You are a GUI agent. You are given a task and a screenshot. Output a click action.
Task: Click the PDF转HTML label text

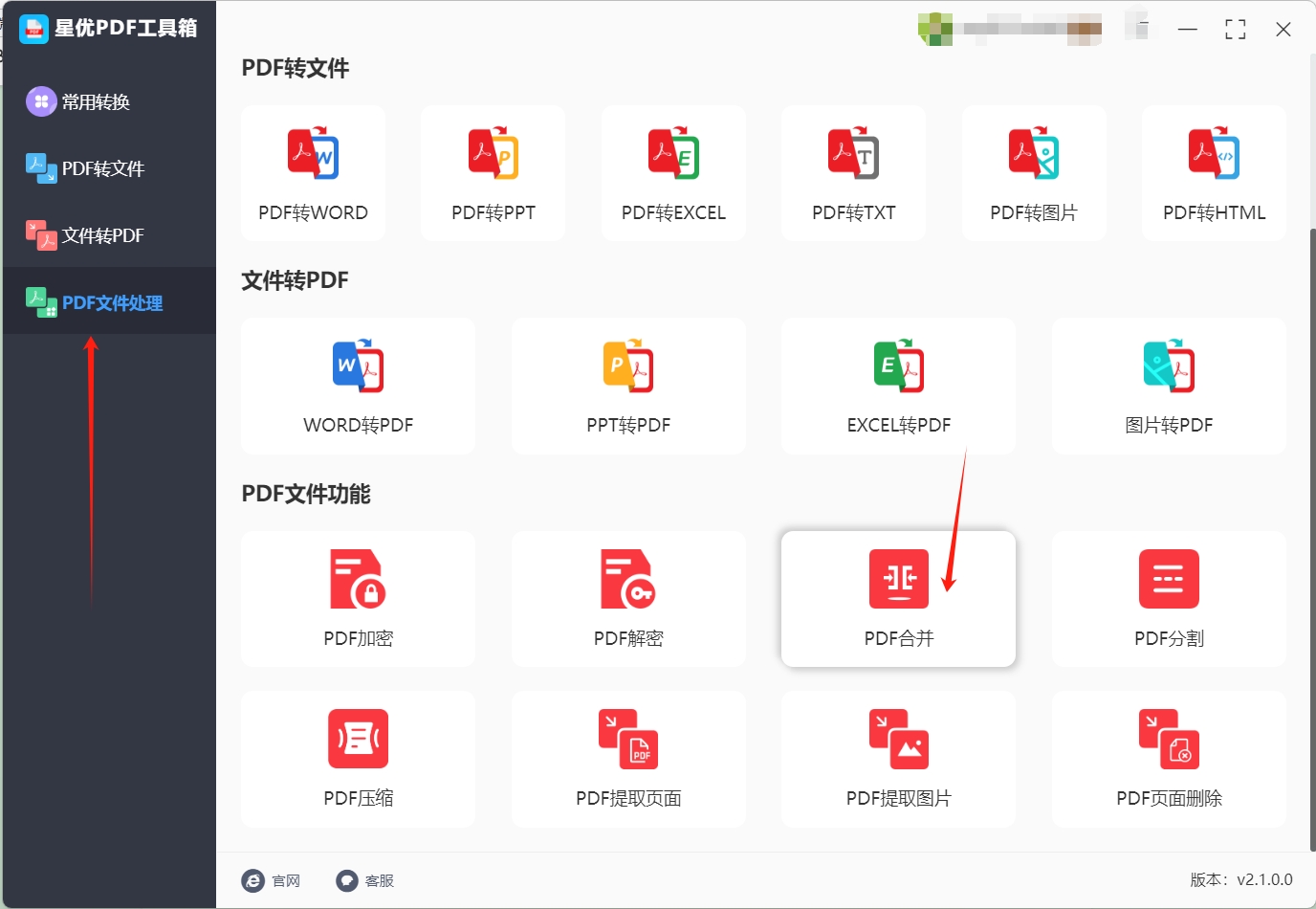[x=1215, y=212]
